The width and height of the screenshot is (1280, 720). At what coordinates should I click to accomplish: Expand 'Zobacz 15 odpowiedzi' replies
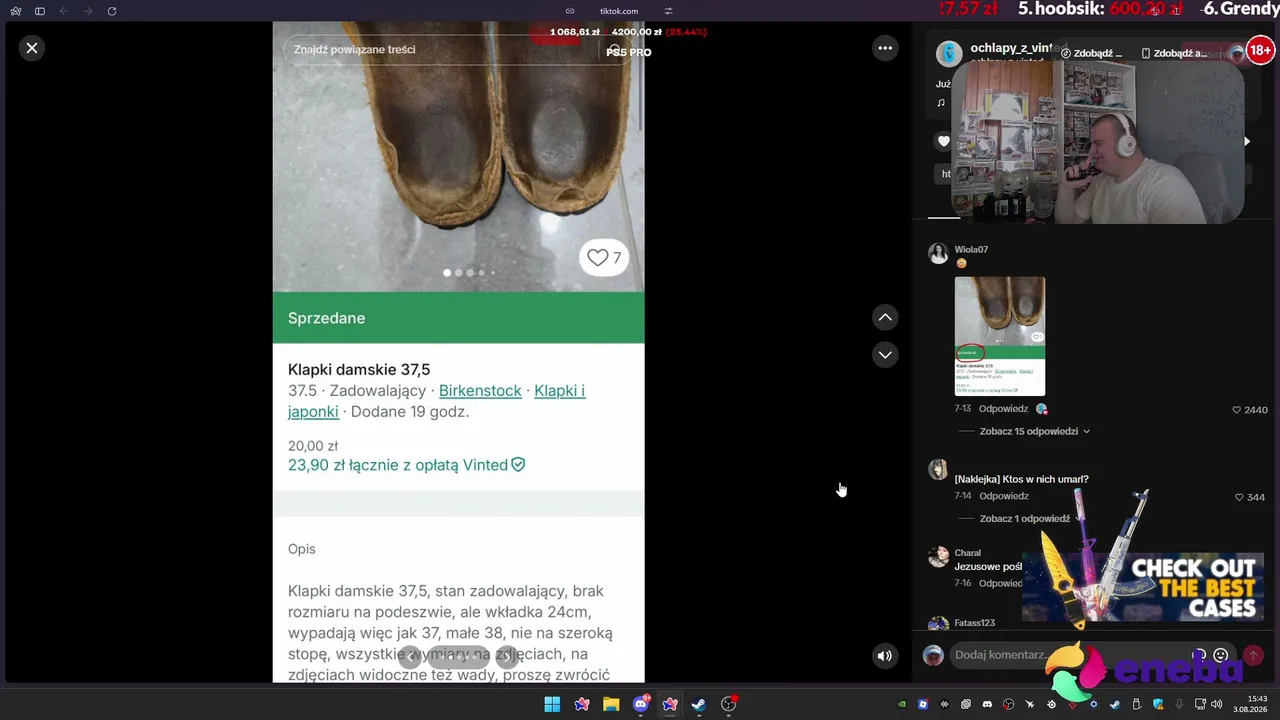[x=1034, y=431]
